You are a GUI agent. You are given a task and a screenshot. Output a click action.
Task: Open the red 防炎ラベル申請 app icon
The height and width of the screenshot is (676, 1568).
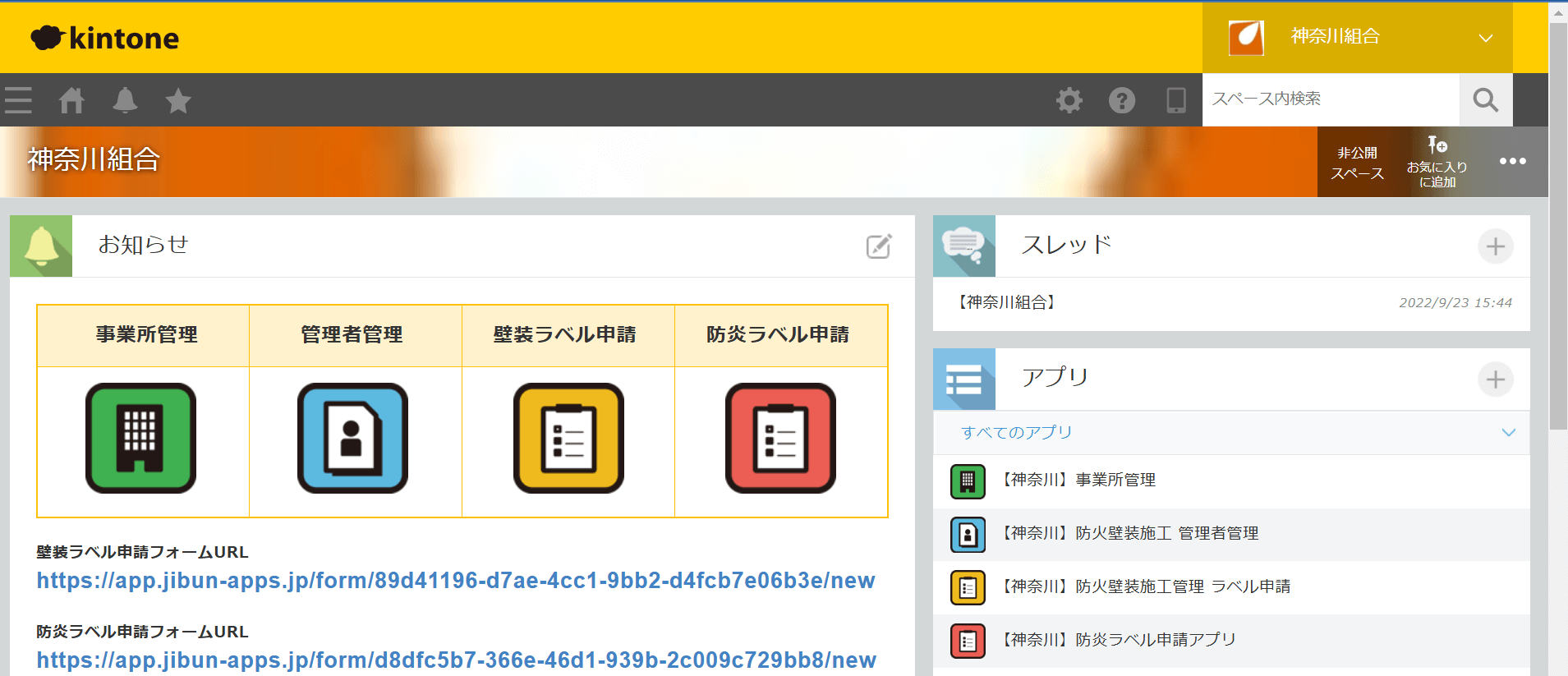[780, 438]
